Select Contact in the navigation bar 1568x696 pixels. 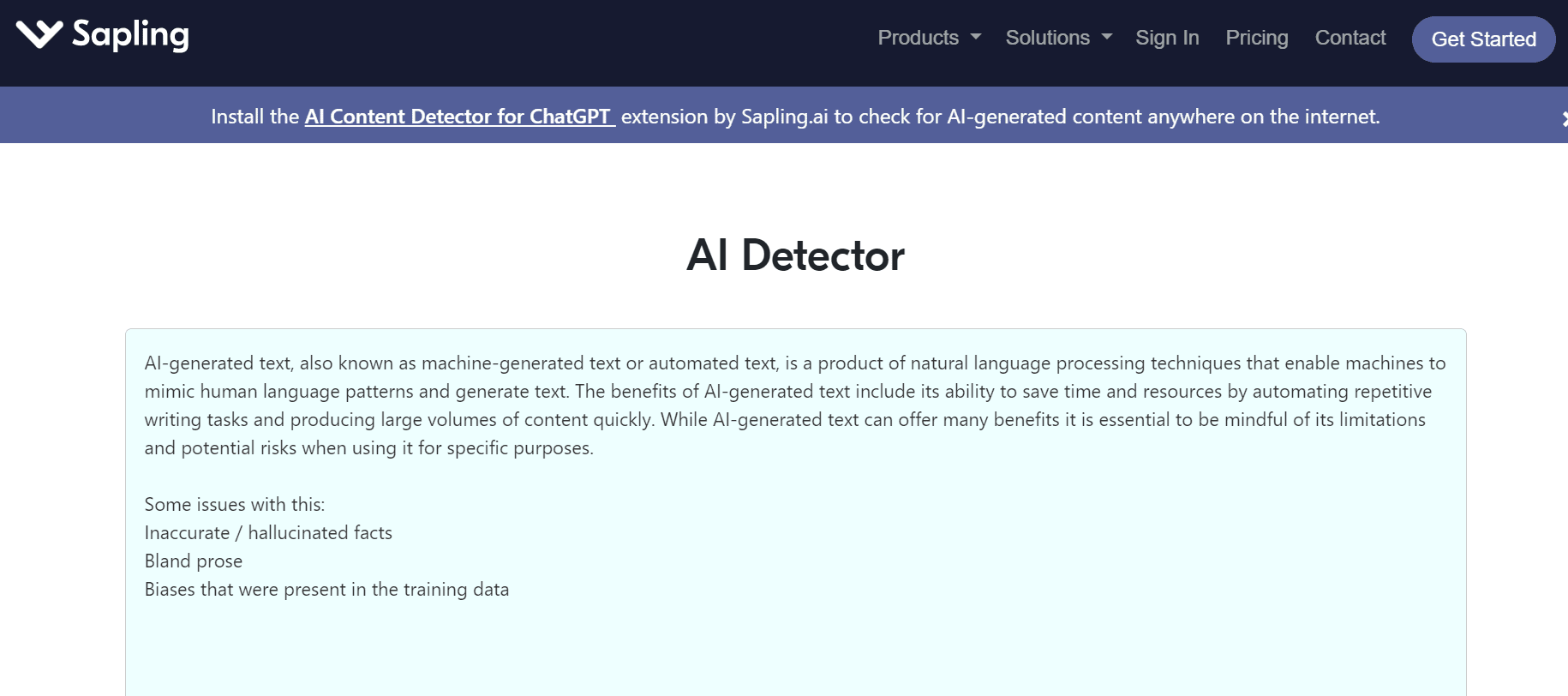1350,38
